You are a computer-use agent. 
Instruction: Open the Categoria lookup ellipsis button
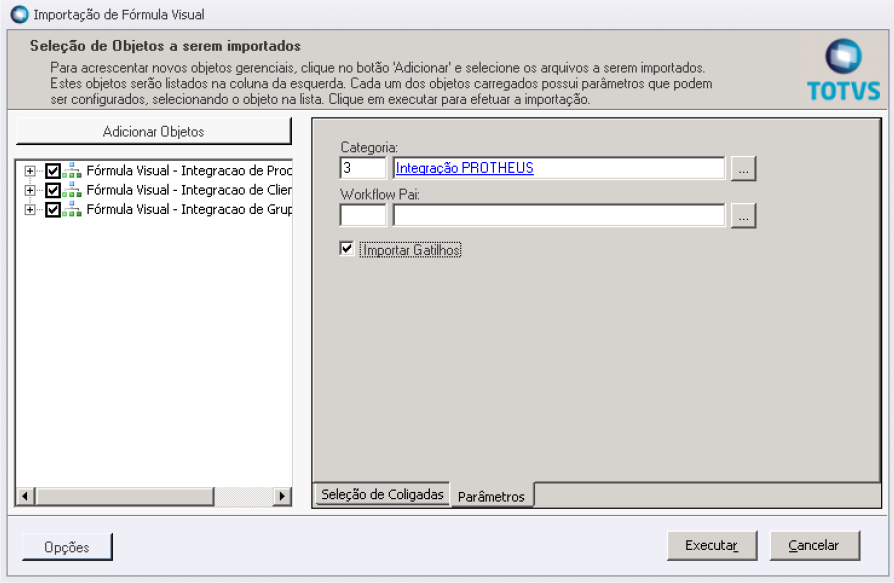click(743, 169)
